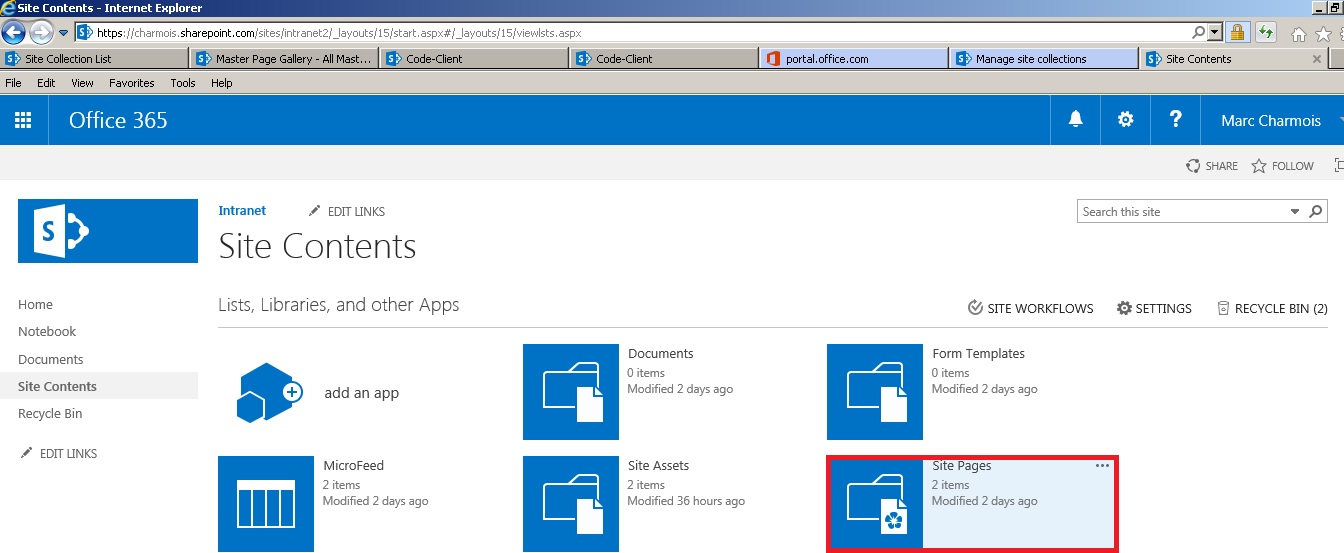The image size is (1344, 553).
Task: Click the browser Home icon
Action: click(x=1299, y=34)
